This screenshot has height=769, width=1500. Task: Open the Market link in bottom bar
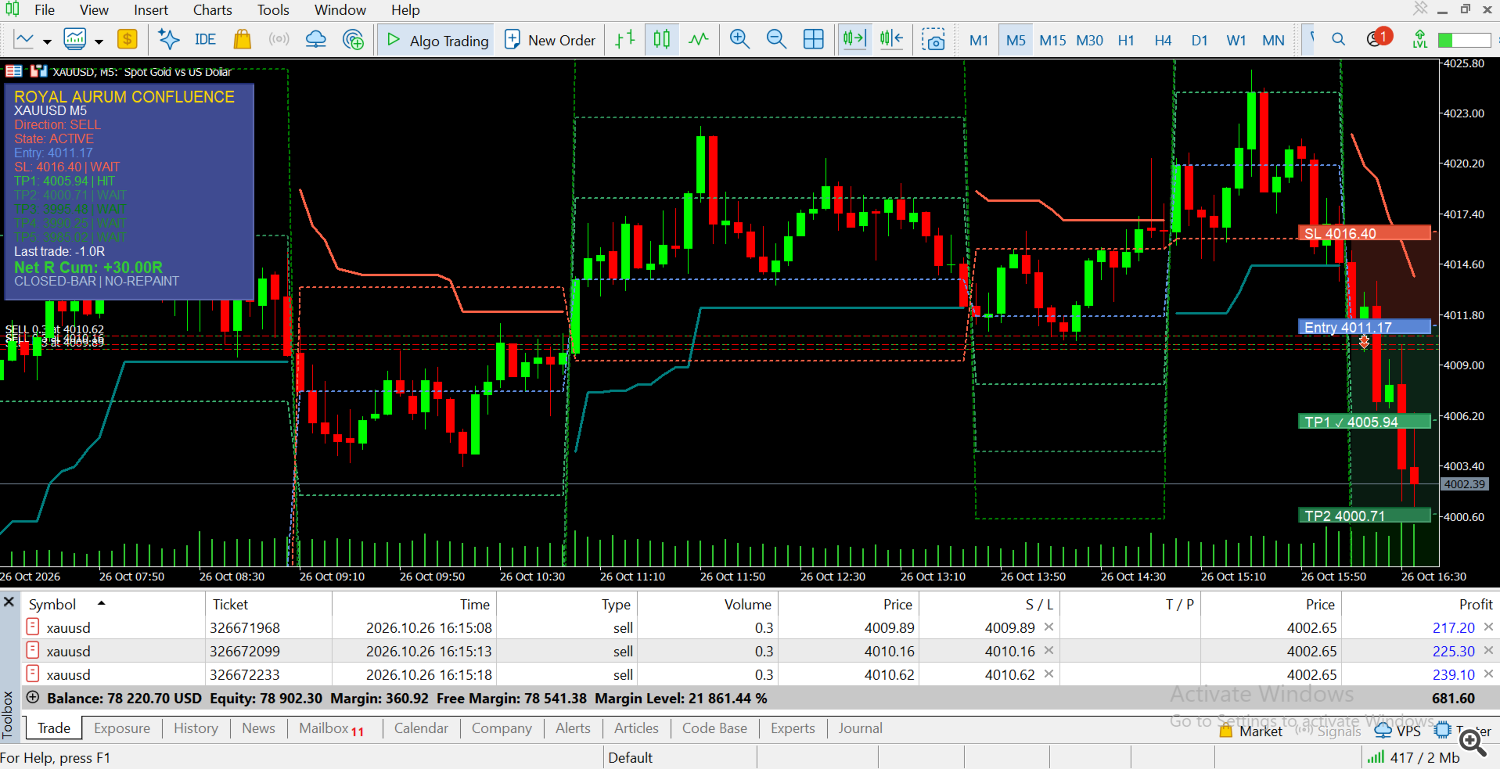click(1251, 731)
